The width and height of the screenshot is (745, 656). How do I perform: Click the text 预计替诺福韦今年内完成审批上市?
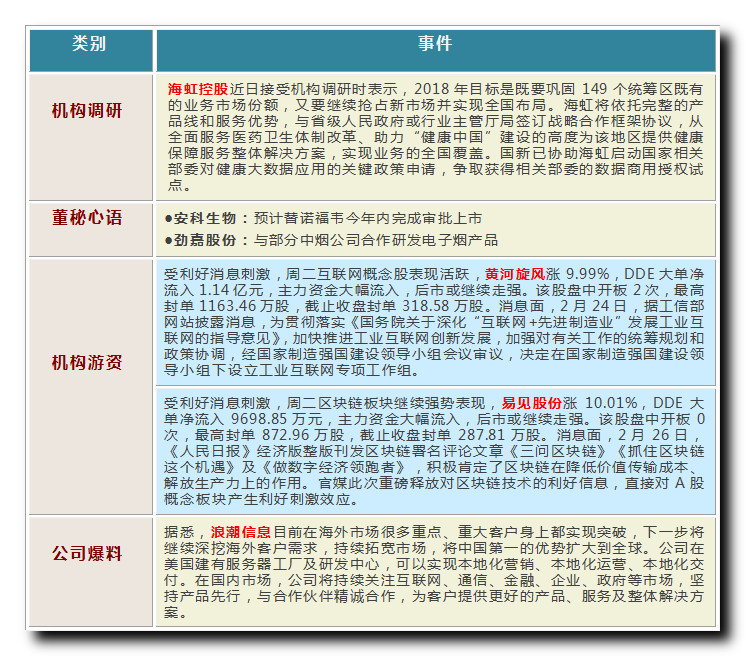tap(368, 219)
